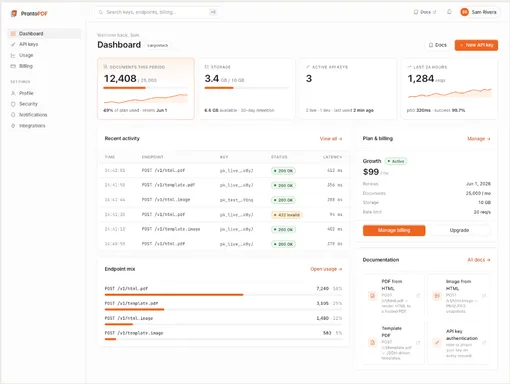Go to Usage page in sidebar
Screen dimensions: 510x384
(44, 55)
